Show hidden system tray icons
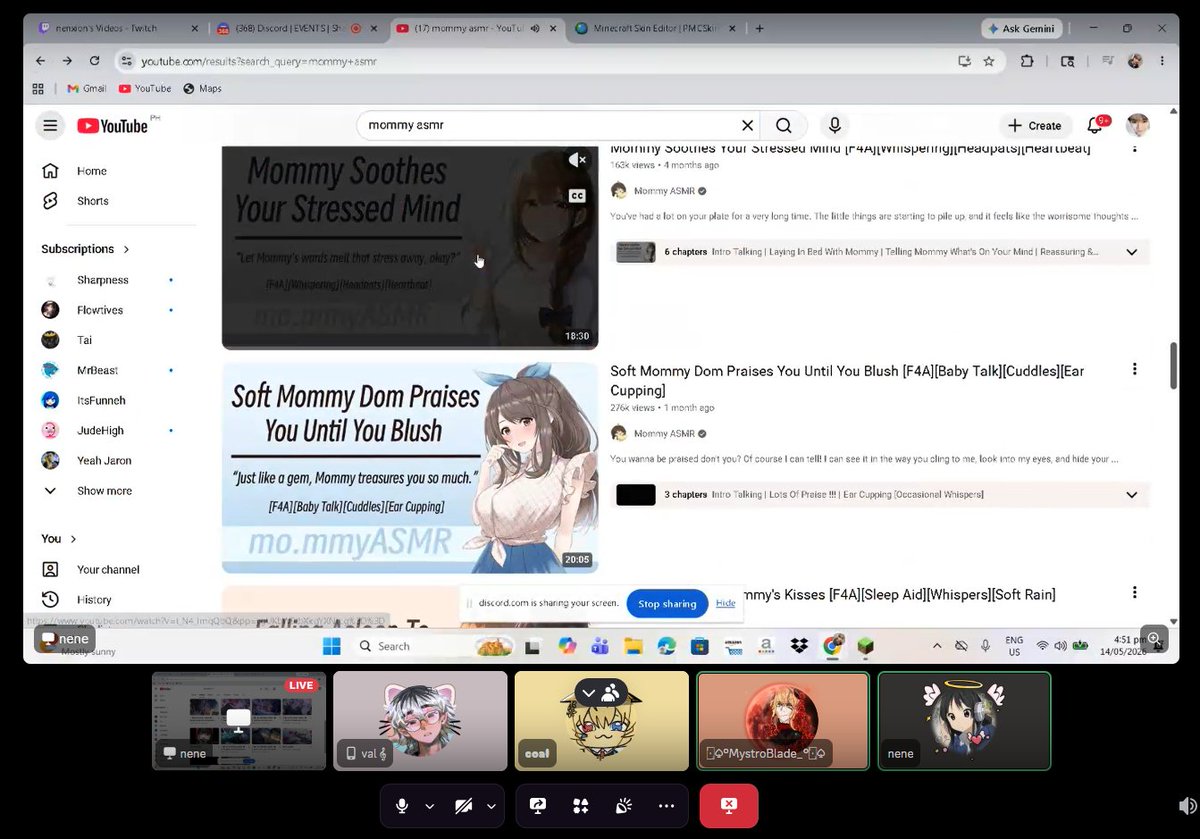 click(939, 646)
